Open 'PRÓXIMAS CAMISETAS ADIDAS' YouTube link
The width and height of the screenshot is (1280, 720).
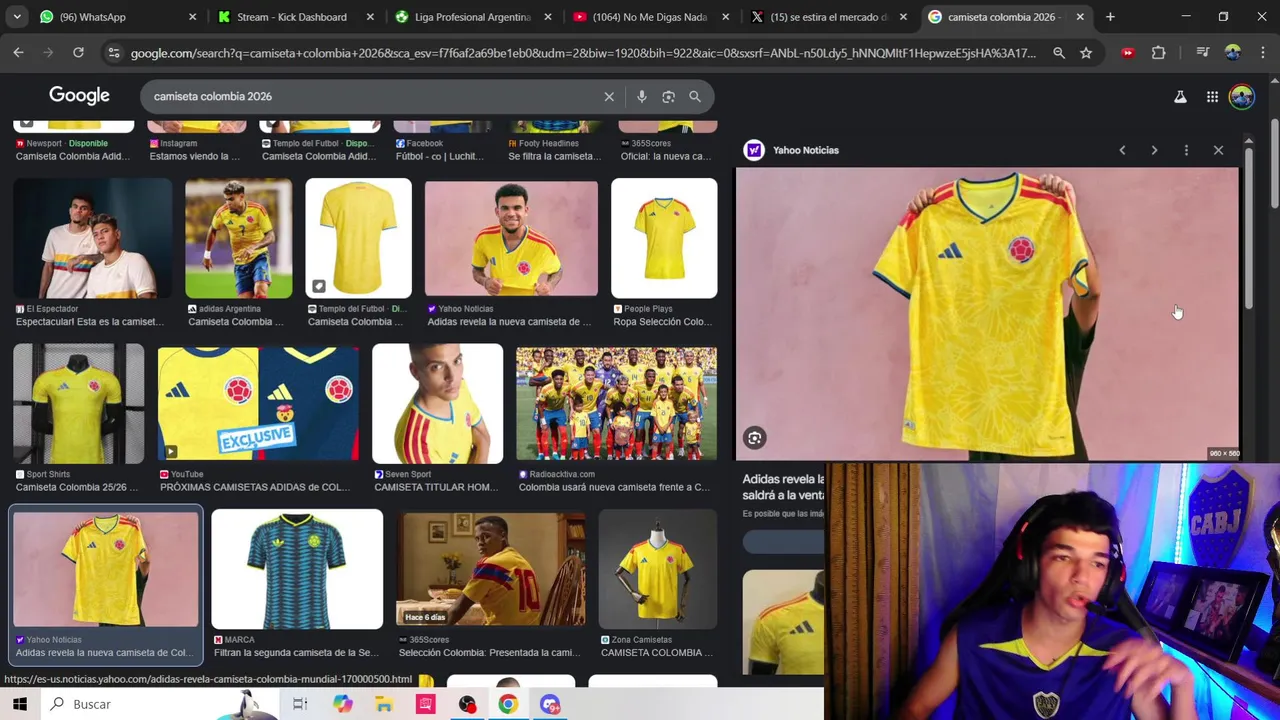click(x=255, y=487)
